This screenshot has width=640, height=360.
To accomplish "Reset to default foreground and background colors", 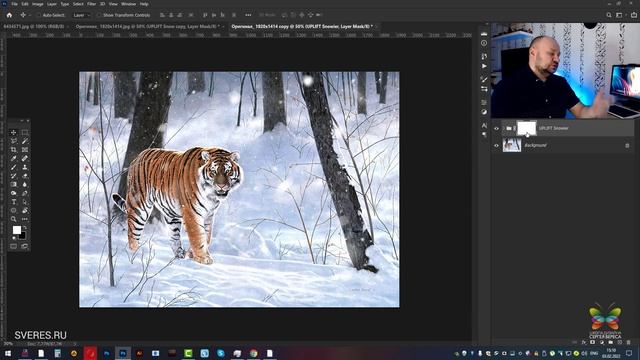I will point(14,238).
